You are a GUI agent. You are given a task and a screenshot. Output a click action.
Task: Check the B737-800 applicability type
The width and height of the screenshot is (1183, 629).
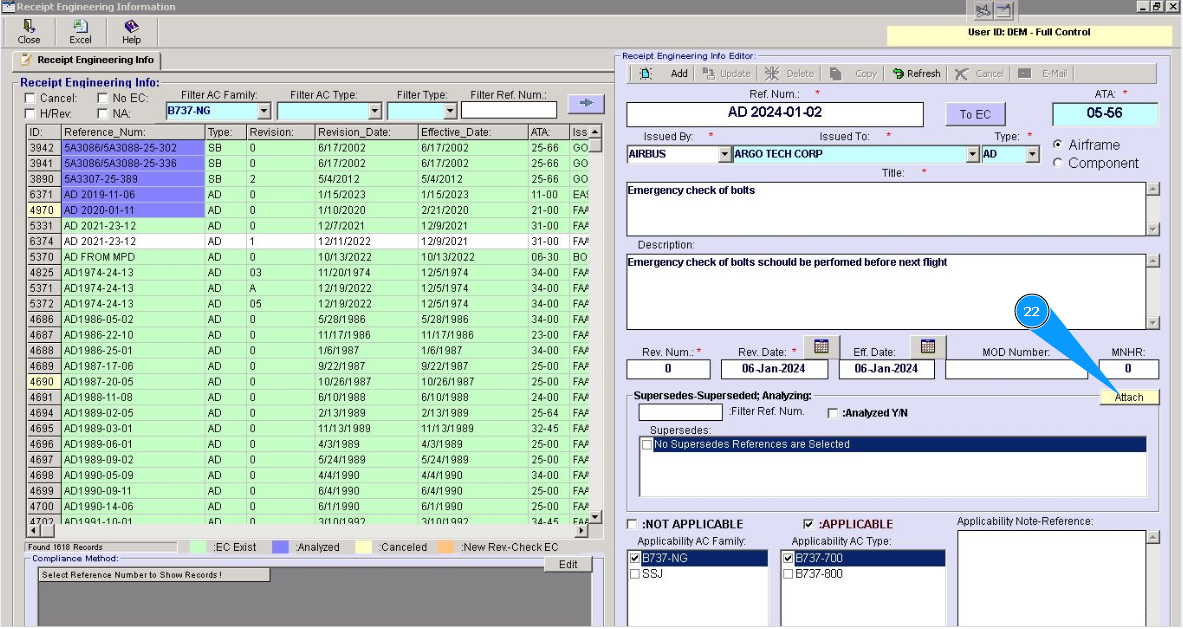(x=788, y=574)
